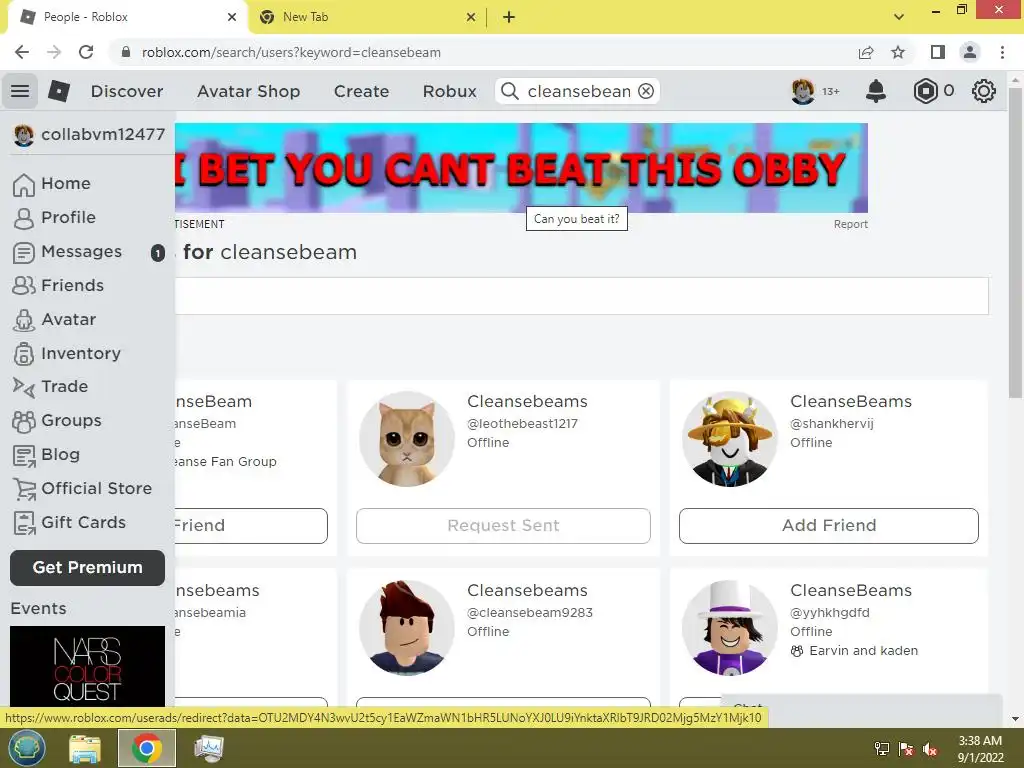Open Discover in top navigation

click(x=127, y=91)
